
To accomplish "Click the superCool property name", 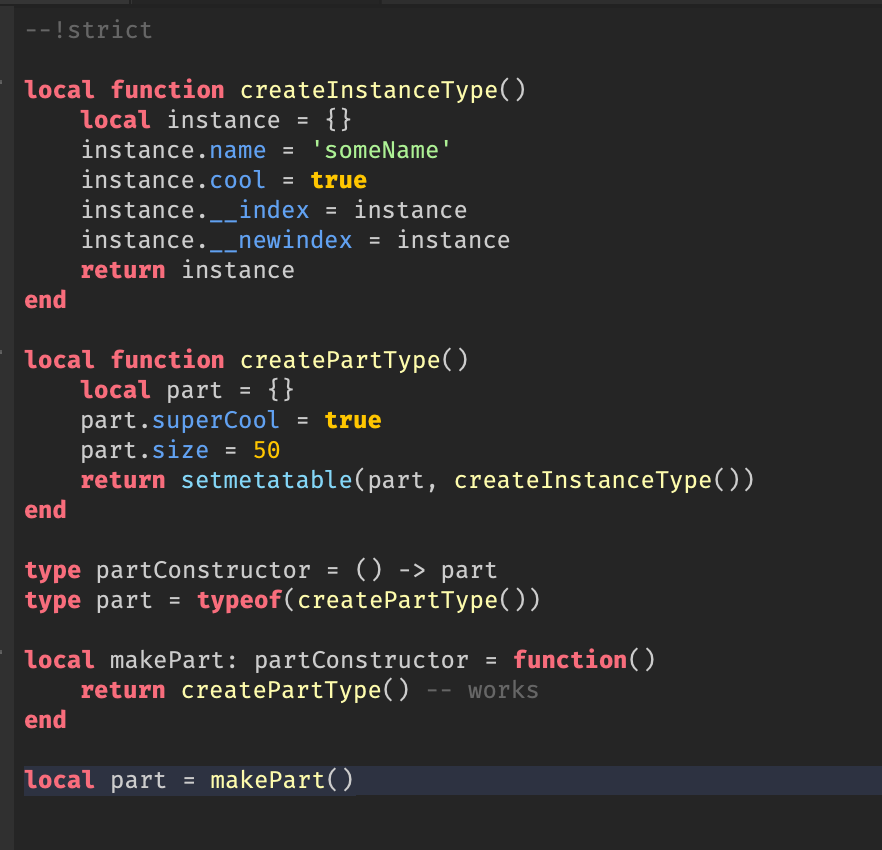I will click(x=216, y=420).
